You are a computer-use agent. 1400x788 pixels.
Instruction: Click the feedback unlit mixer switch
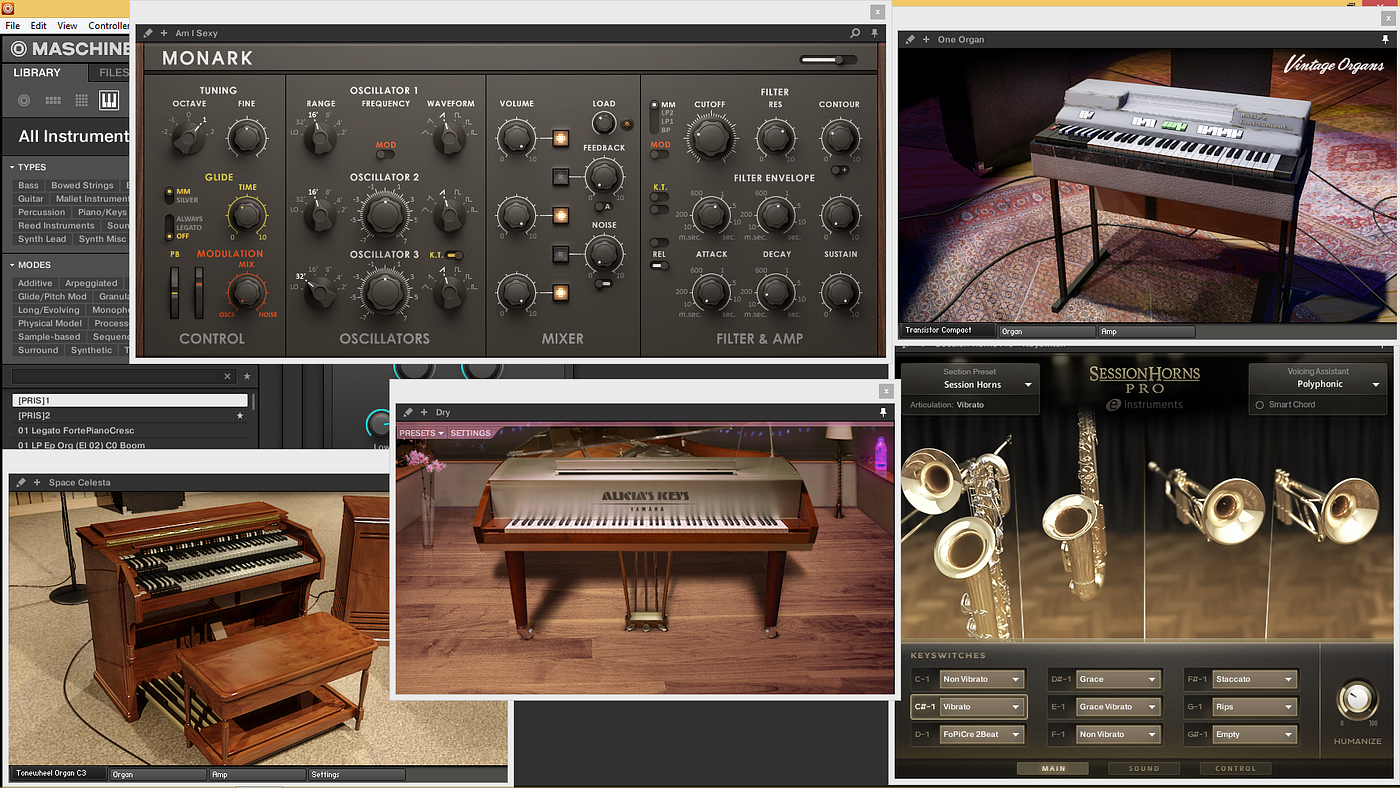(x=560, y=177)
